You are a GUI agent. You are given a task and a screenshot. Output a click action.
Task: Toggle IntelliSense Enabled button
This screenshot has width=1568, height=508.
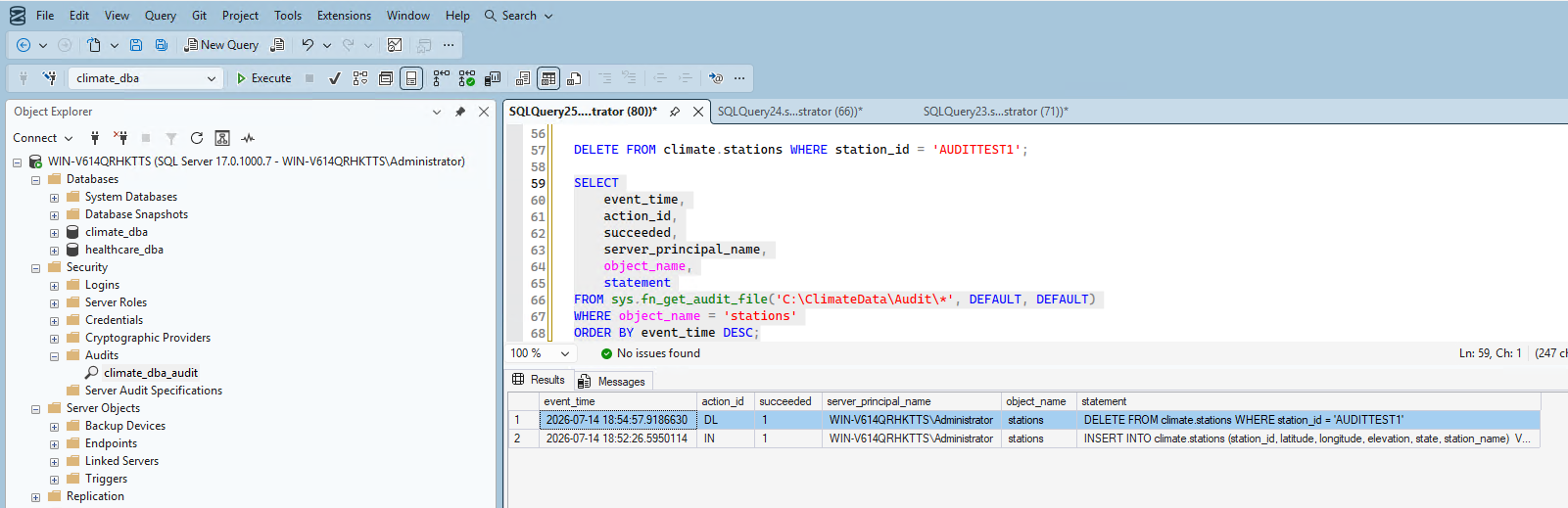(x=411, y=78)
